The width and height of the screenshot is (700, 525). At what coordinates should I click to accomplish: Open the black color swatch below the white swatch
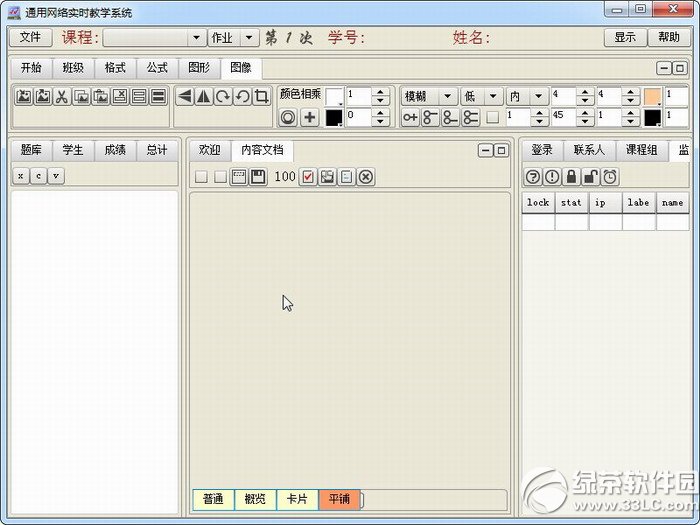point(334,118)
